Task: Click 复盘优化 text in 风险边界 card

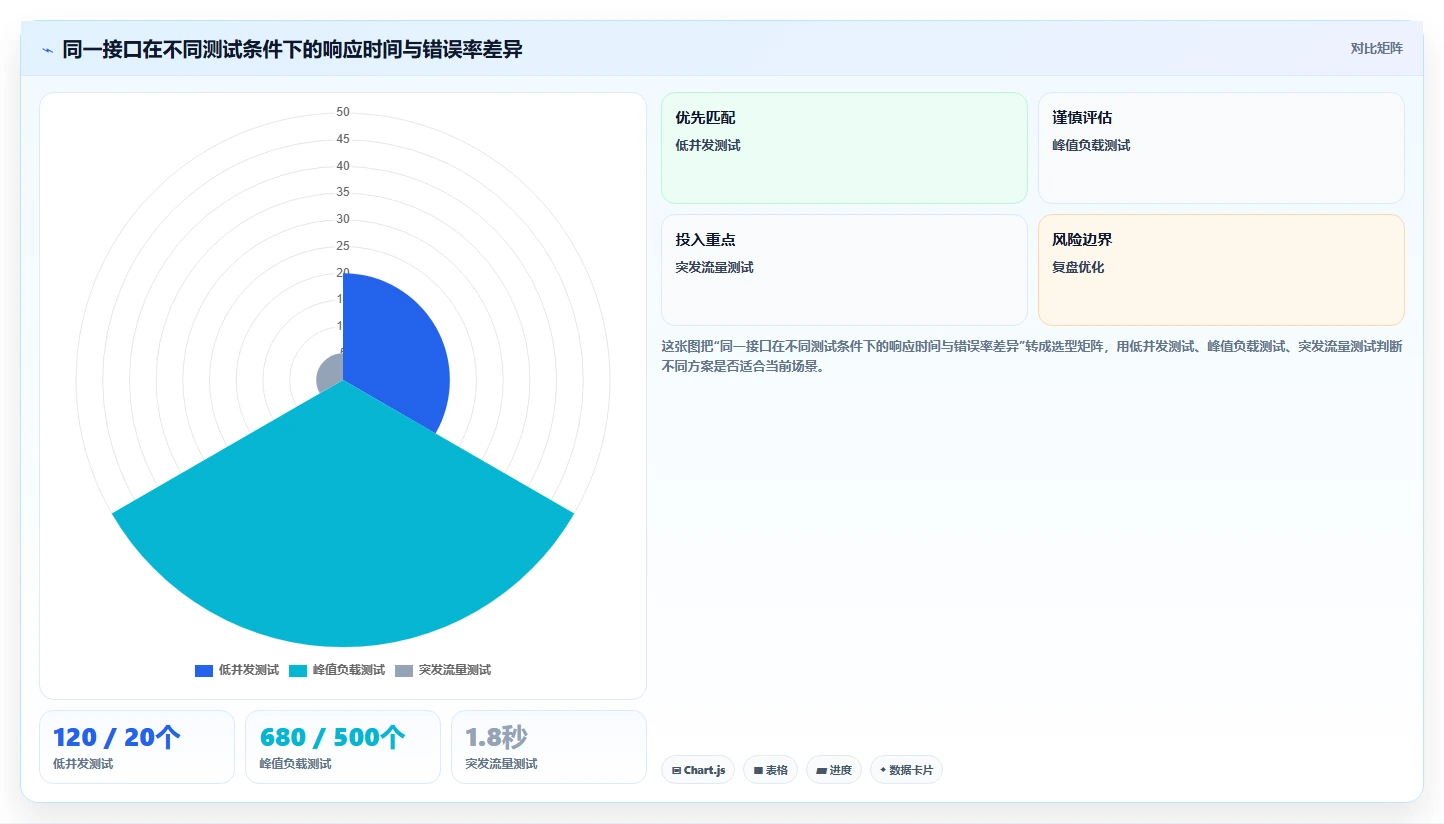Action: coord(1078,267)
